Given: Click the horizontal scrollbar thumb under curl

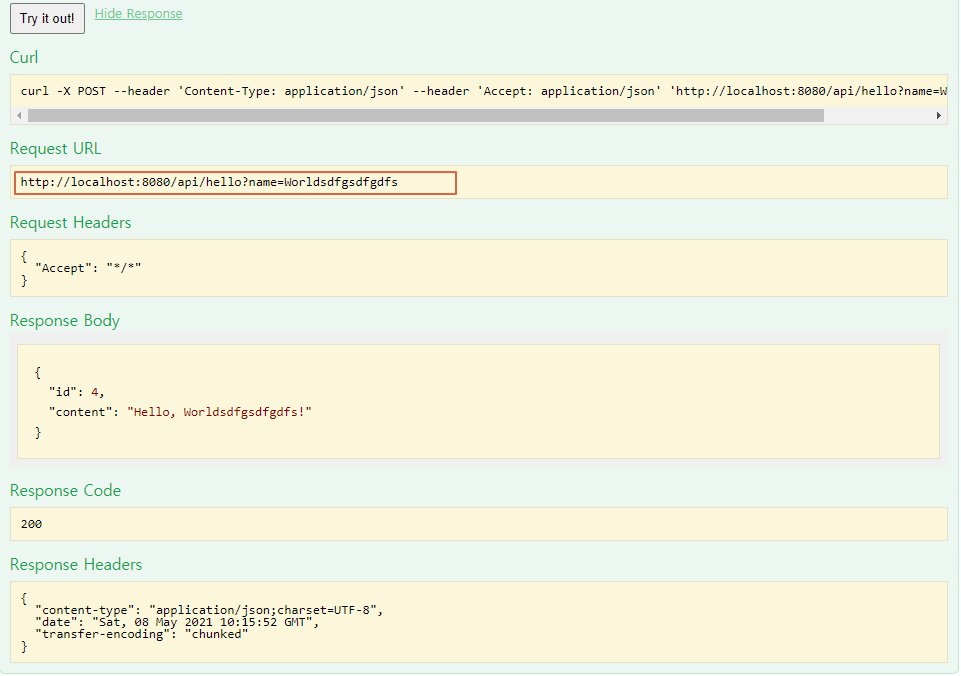Looking at the screenshot, I should 426,115.
